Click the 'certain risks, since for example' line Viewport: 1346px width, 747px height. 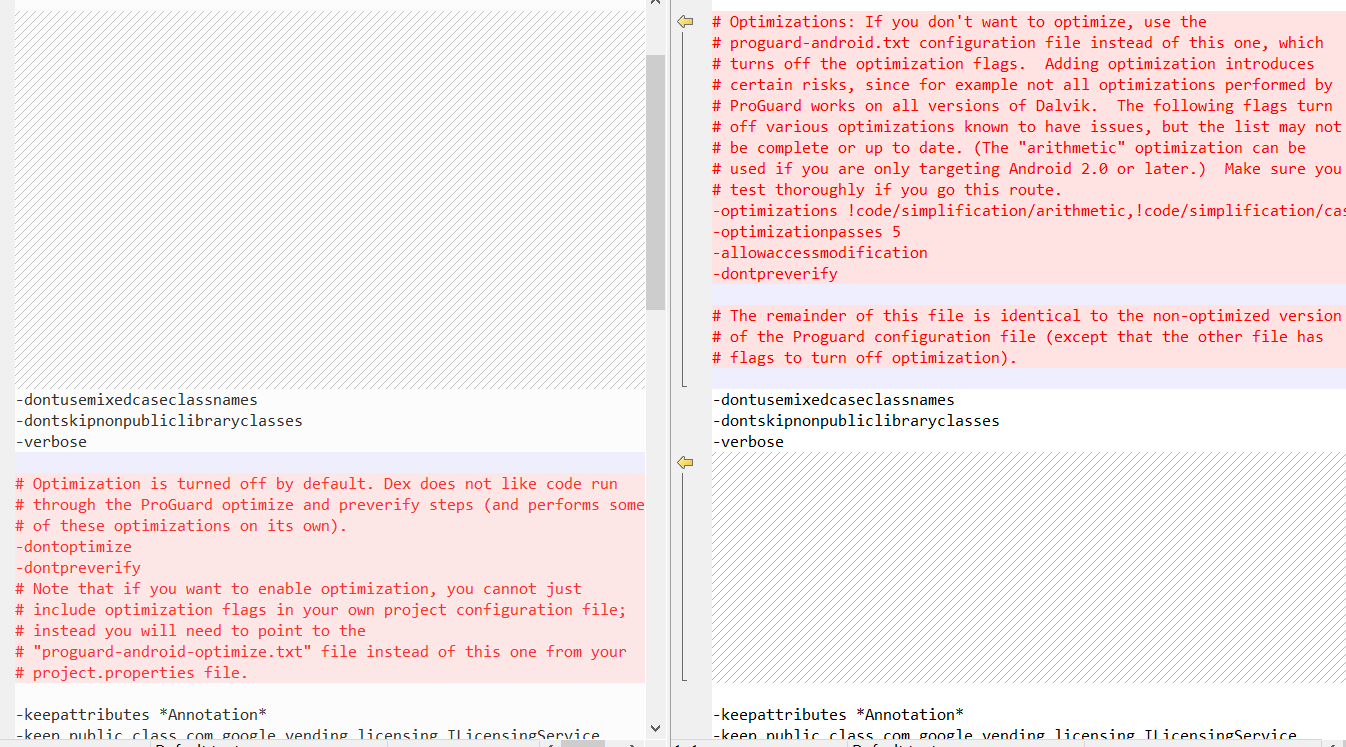[x=1022, y=84]
